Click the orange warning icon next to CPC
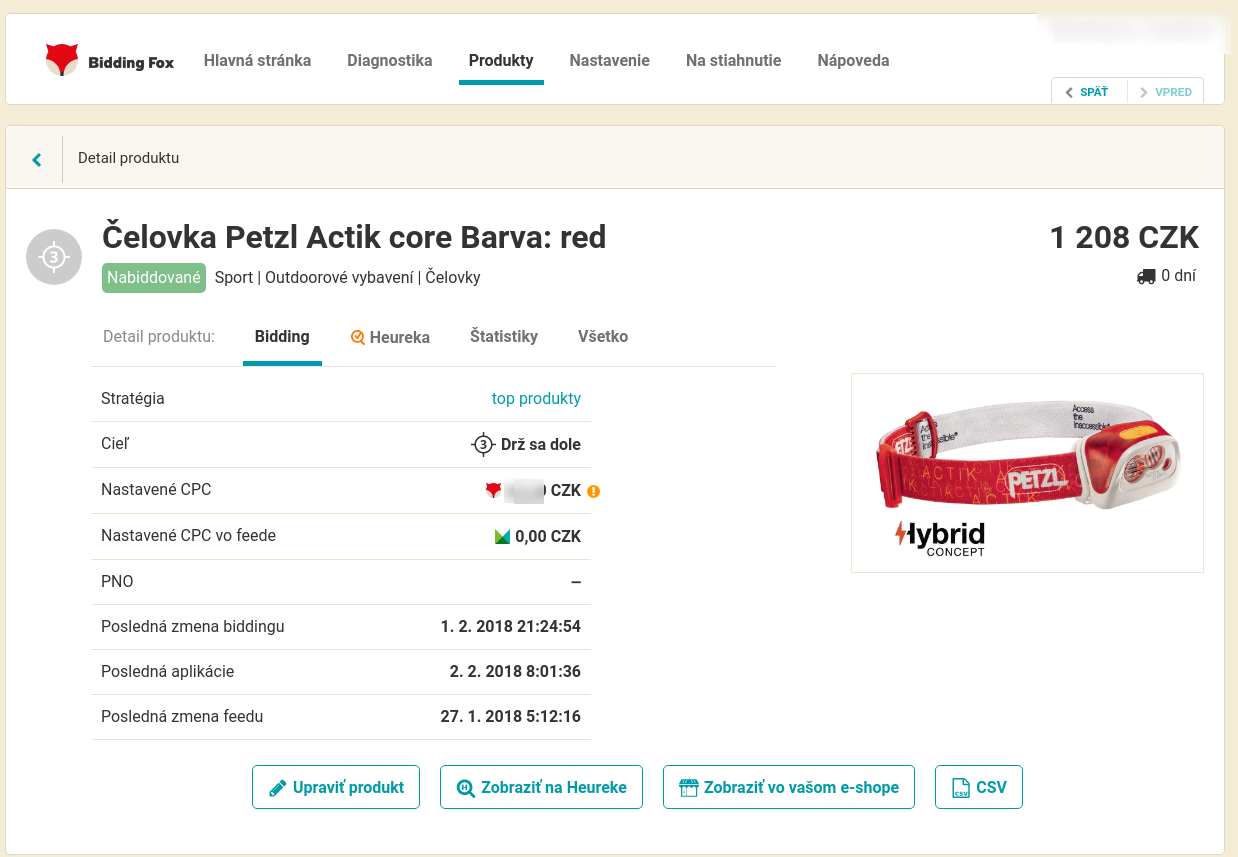This screenshot has height=857, width=1238. click(593, 491)
